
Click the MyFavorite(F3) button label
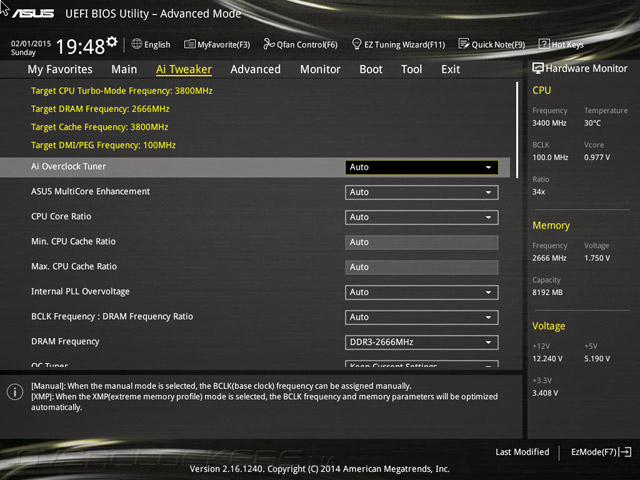click(224, 44)
